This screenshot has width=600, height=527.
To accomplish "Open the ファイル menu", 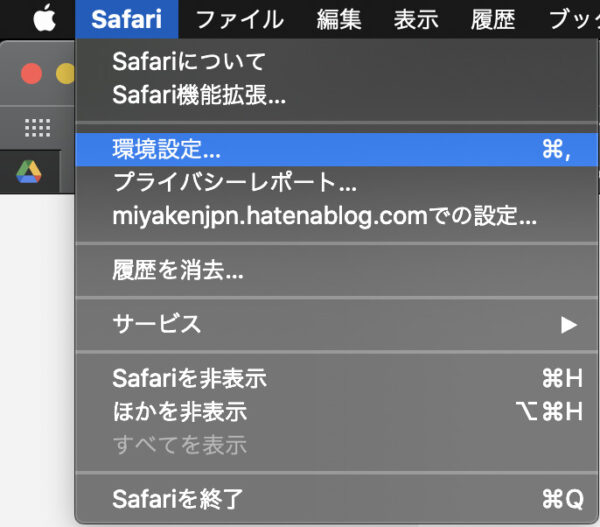I will click(239, 18).
